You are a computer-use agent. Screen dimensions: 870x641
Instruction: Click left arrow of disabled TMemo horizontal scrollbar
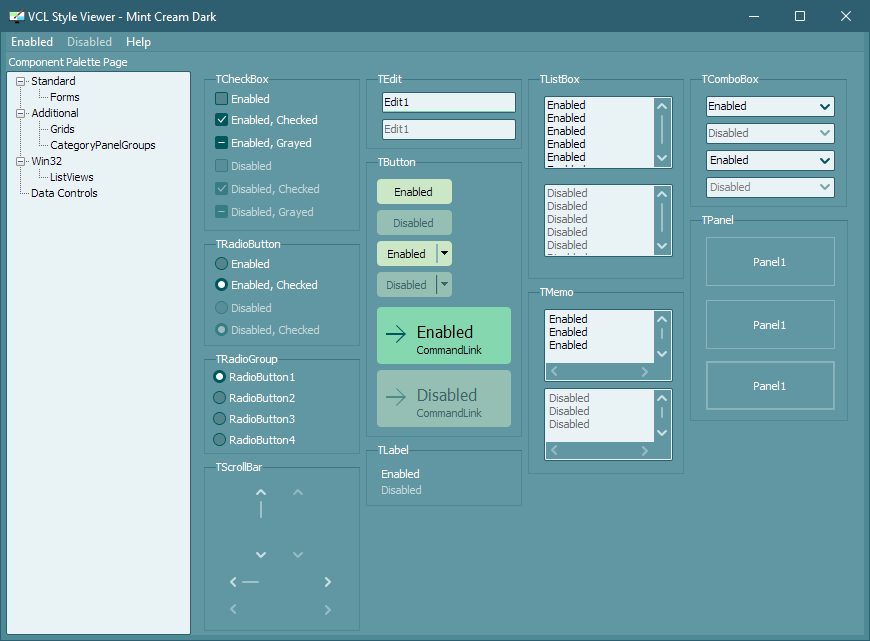pyautogui.click(x=554, y=450)
